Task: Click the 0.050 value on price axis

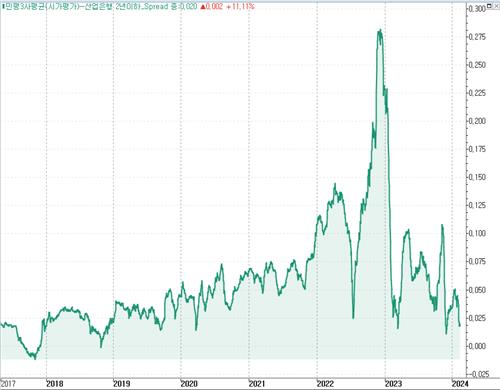Action: point(477,290)
